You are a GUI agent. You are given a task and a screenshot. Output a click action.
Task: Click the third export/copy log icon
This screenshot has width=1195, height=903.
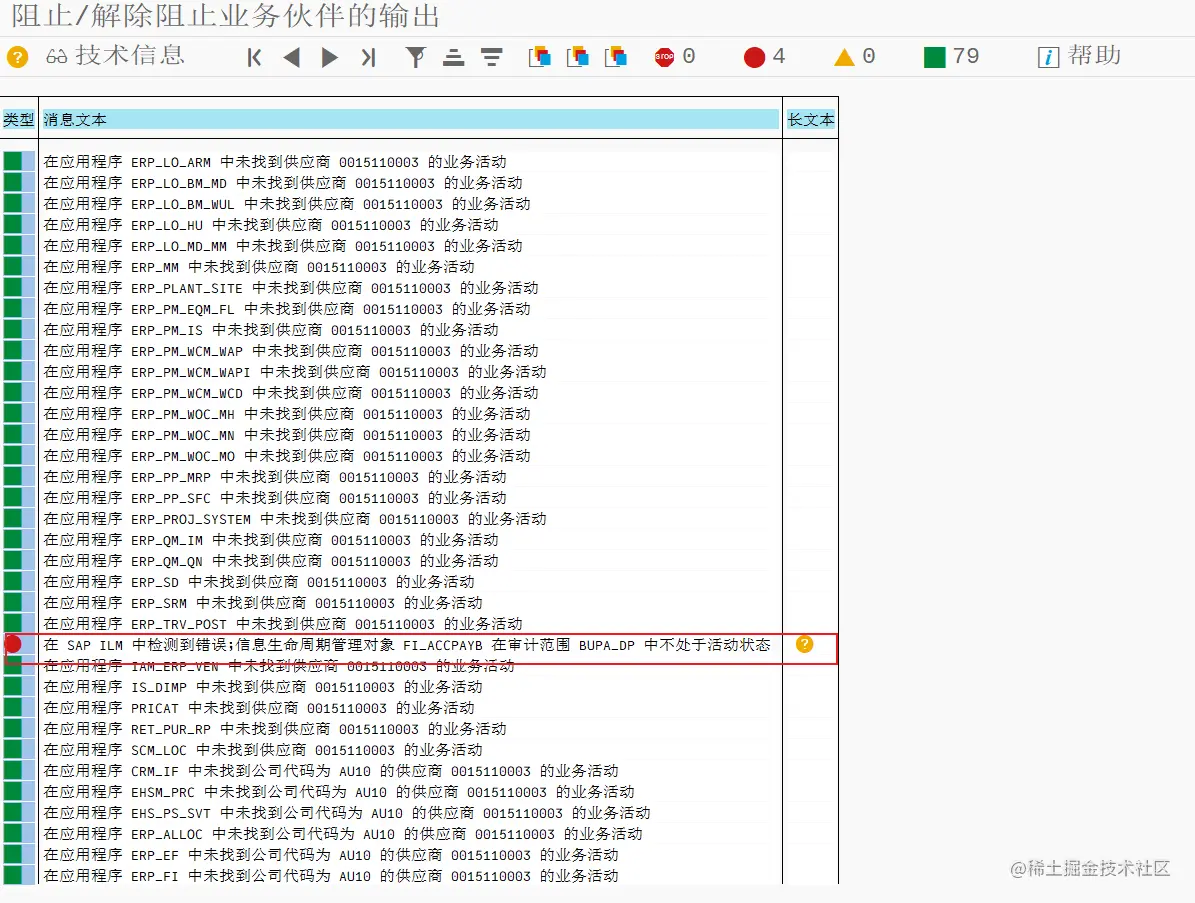pos(616,57)
